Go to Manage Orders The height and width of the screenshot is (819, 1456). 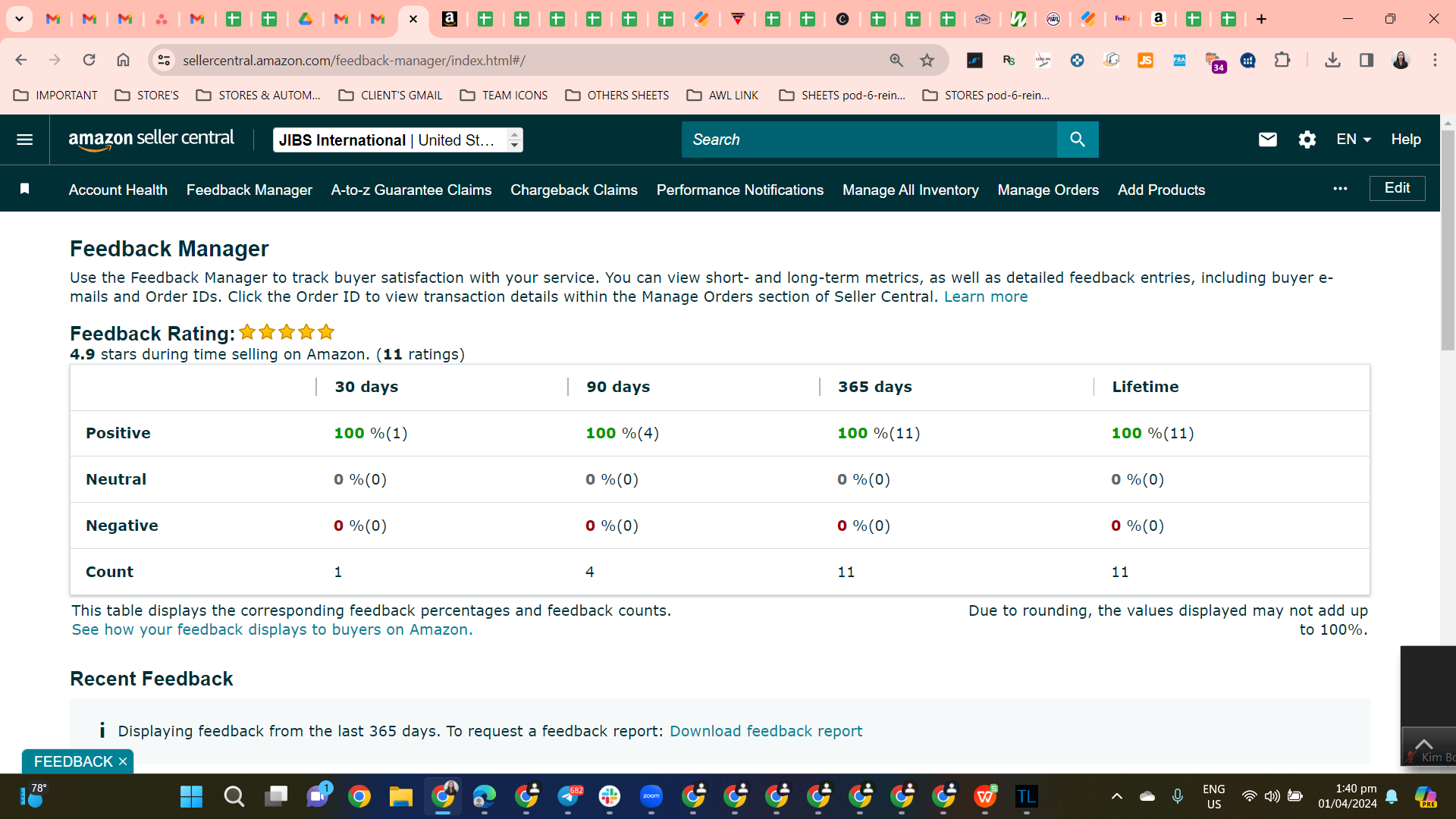click(1048, 190)
